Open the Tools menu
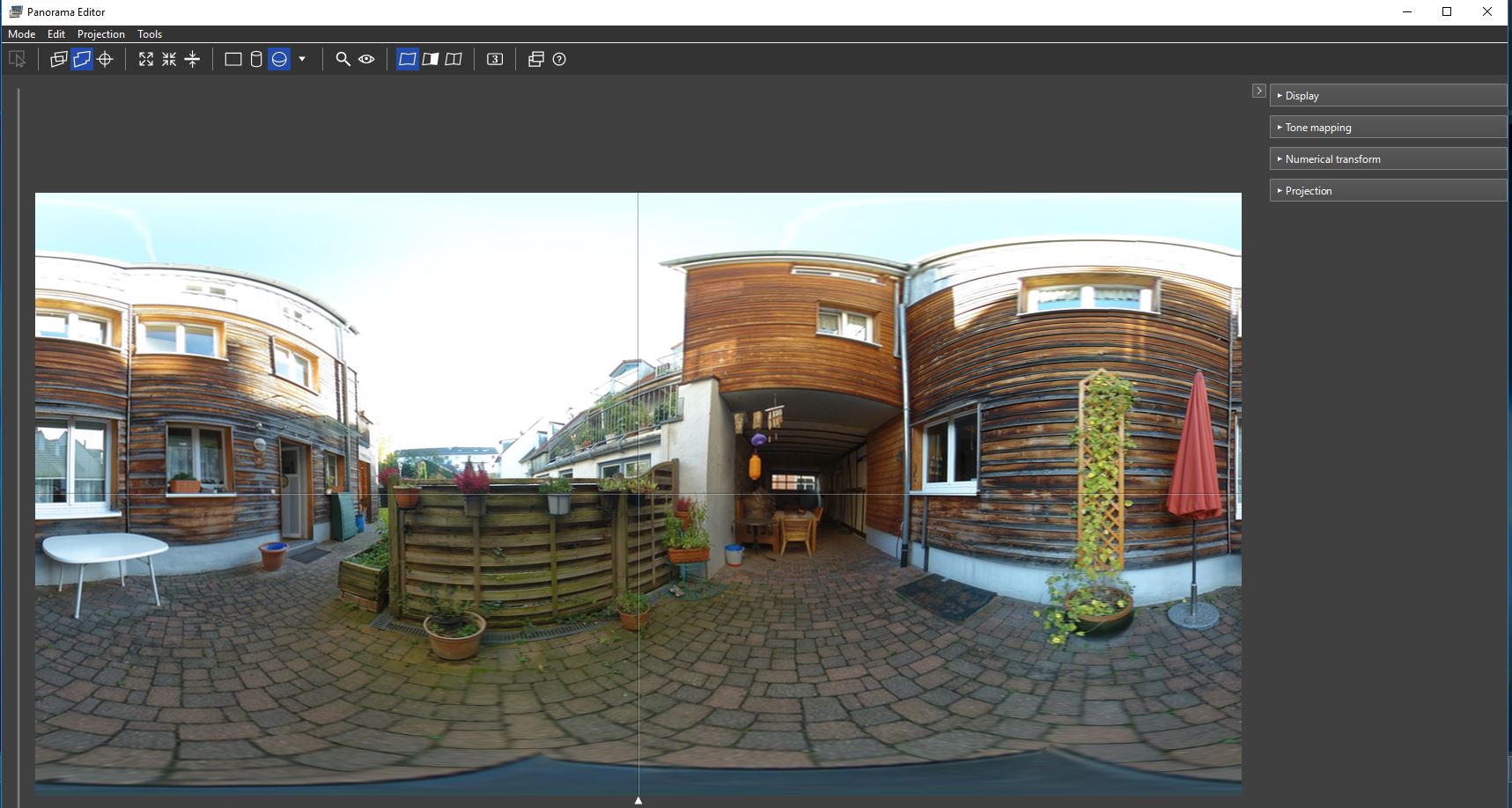The width and height of the screenshot is (1512, 808). (150, 34)
